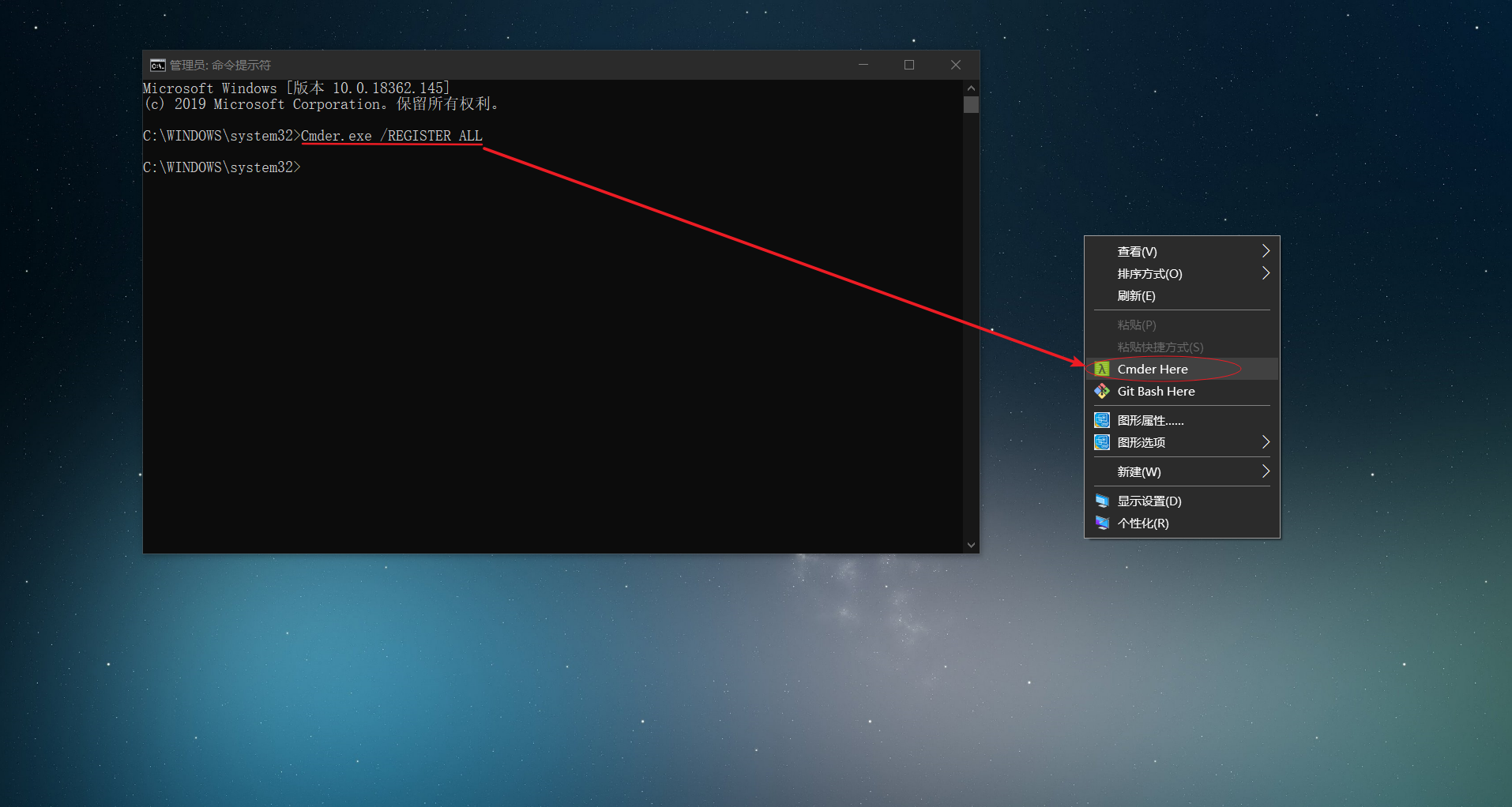Click the Command Prompt title bar icon
The height and width of the screenshot is (807, 1512).
pos(158,65)
